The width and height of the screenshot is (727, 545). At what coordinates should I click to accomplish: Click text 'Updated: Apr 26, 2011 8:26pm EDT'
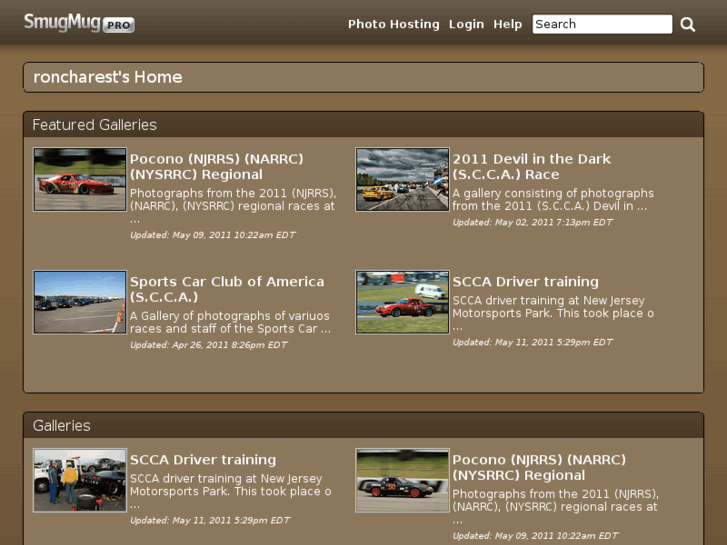pos(209,345)
